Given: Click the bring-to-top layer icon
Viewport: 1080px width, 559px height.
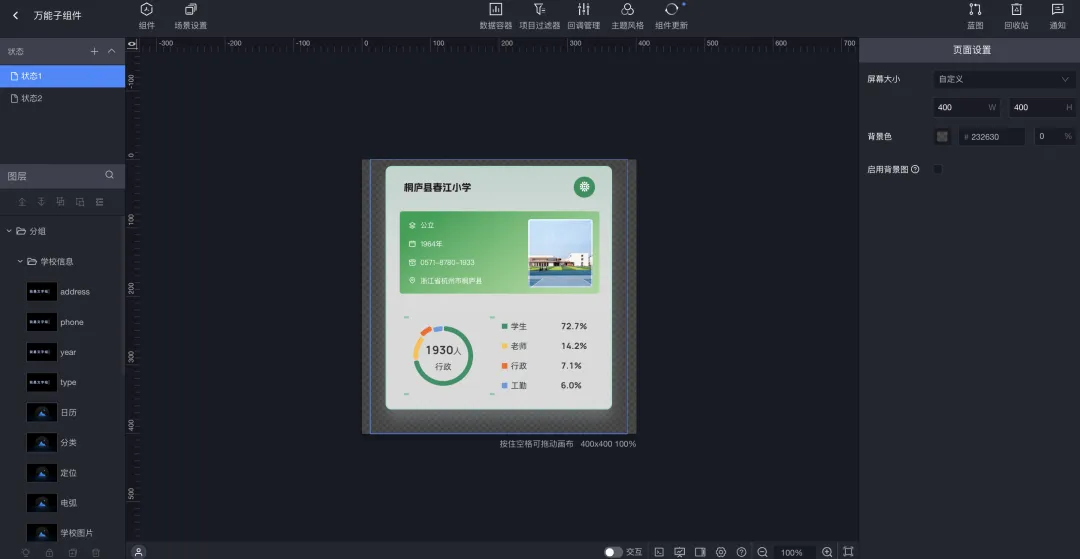Looking at the screenshot, I should 22,202.
